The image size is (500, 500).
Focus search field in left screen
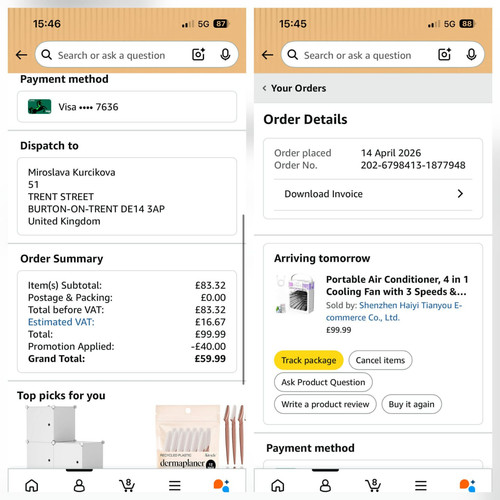pyautogui.click(x=137, y=55)
